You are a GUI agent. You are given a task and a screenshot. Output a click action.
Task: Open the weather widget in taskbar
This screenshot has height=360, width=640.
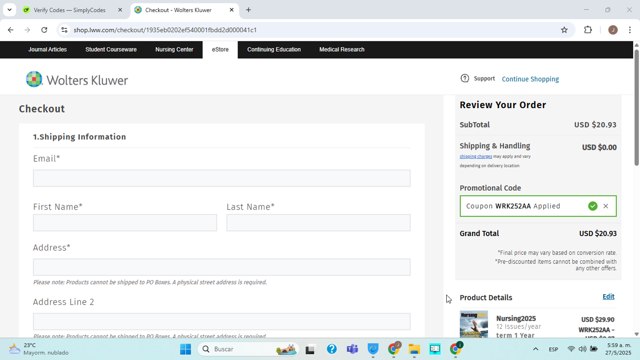pyautogui.click(x=39, y=349)
